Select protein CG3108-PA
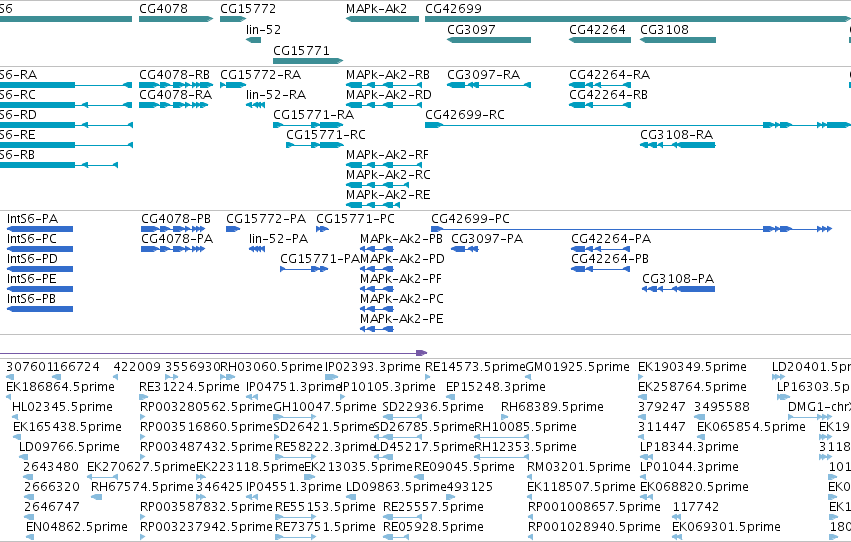Image resolution: width=851 pixels, height=542 pixels. (x=678, y=289)
